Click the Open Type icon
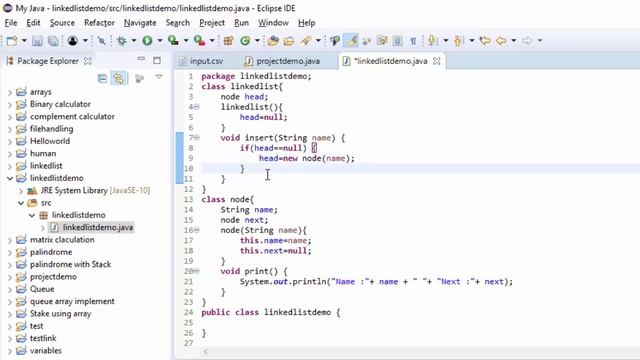The image size is (640, 360). [x=273, y=40]
